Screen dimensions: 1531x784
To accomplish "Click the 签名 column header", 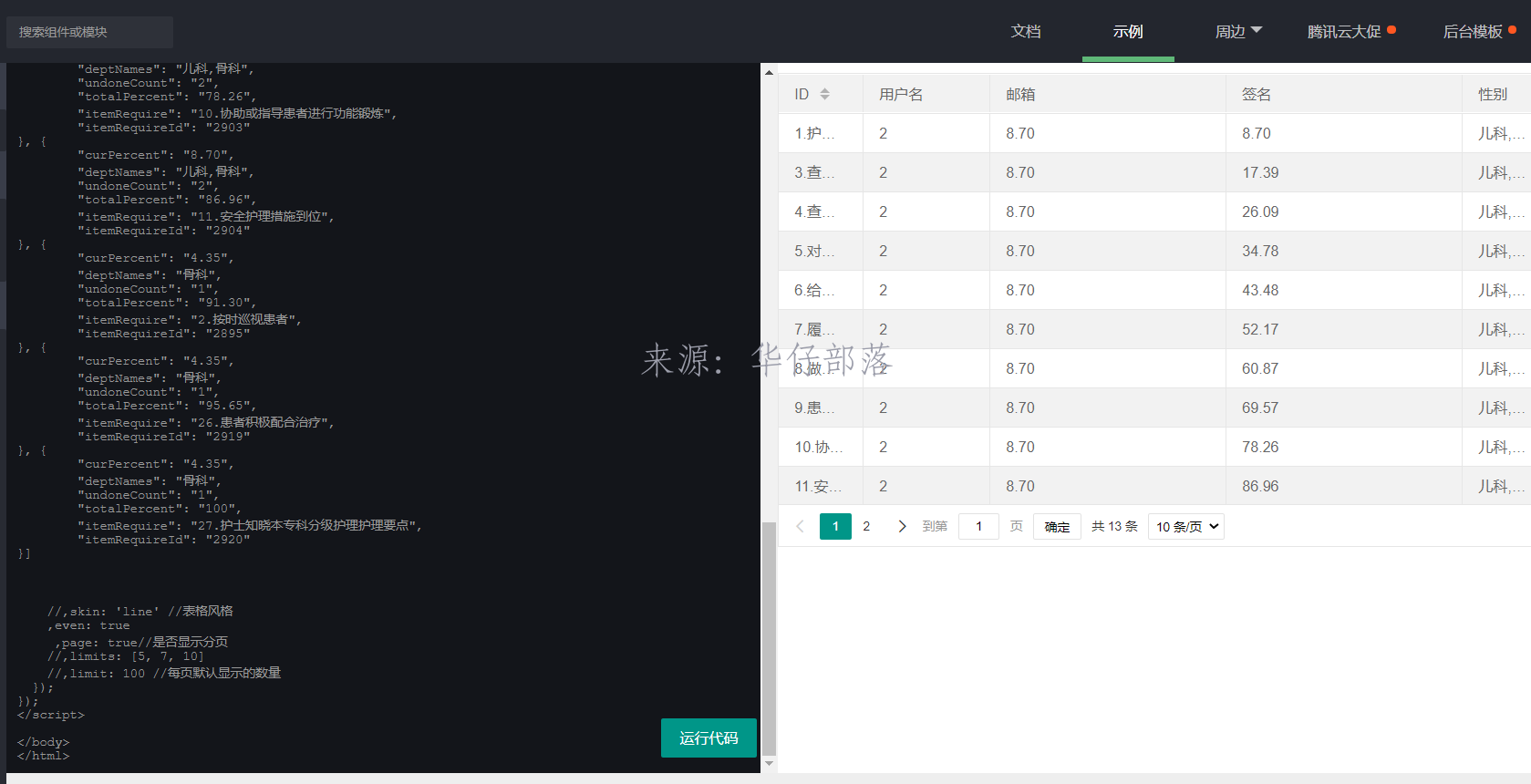I will pyautogui.click(x=1257, y=94).
